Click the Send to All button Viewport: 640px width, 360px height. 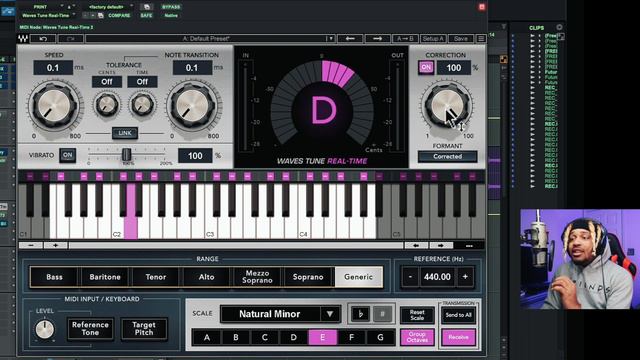tap(458, 315)
